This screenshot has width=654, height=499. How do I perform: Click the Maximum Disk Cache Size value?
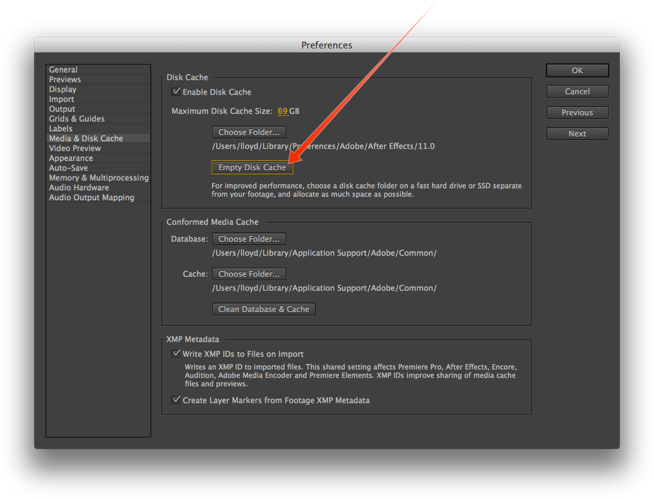pyautogui.click(x=282, y=111)
